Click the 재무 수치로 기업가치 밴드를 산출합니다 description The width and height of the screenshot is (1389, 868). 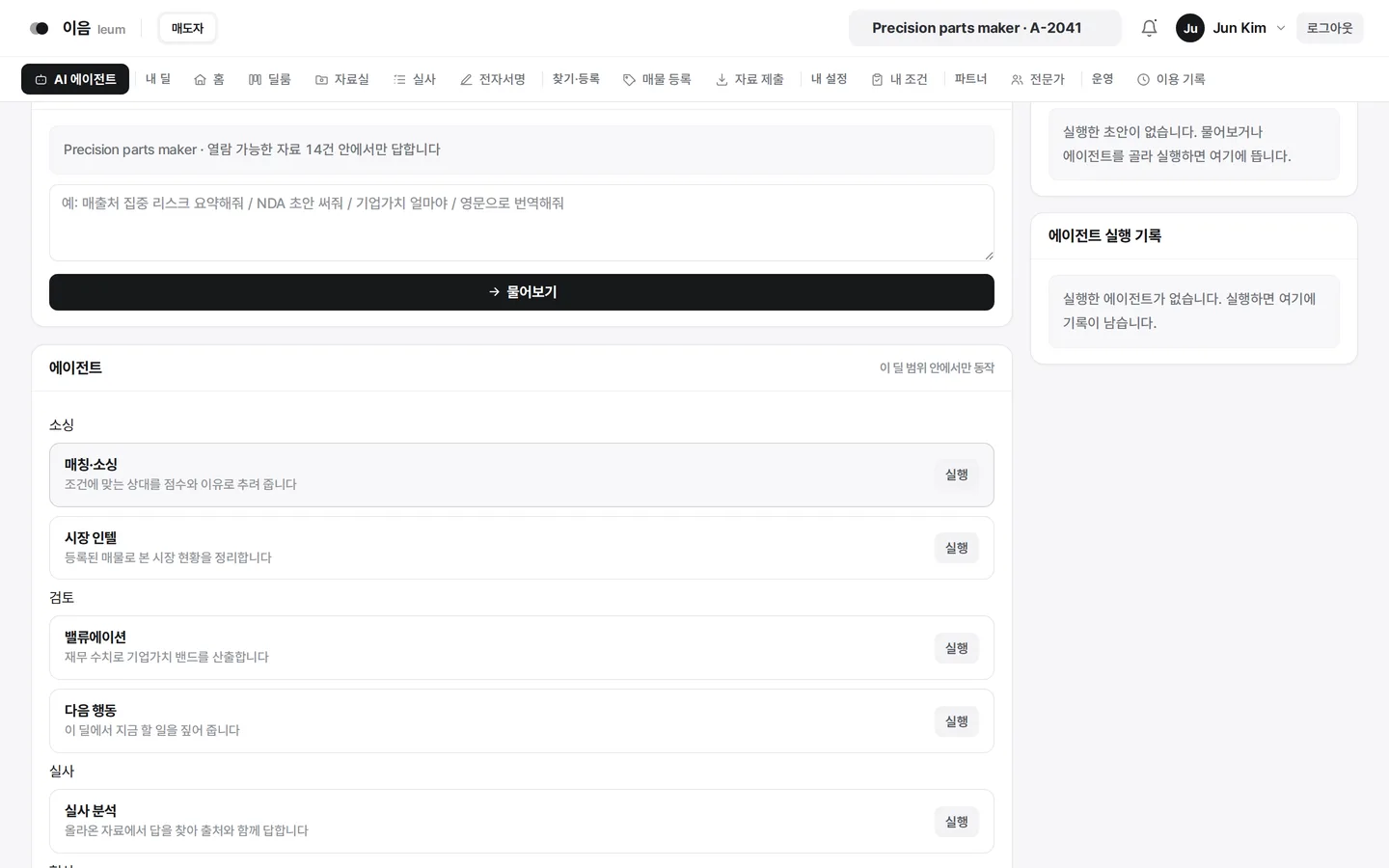coord(167,657)
